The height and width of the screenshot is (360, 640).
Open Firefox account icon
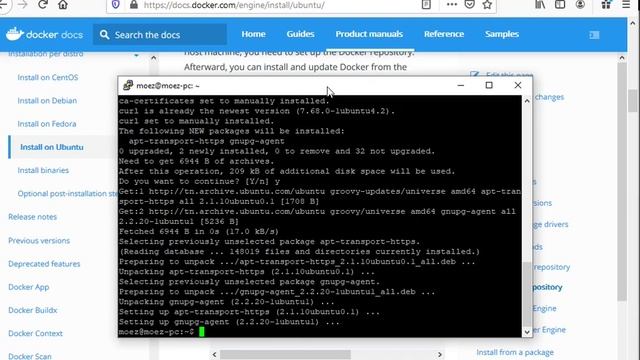(580, 5)
